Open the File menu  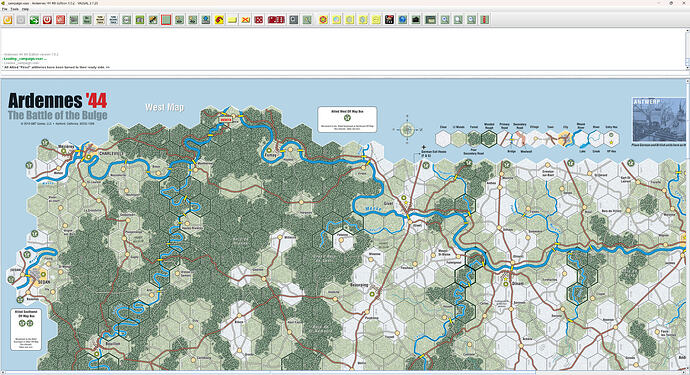[x=5, y=9]
